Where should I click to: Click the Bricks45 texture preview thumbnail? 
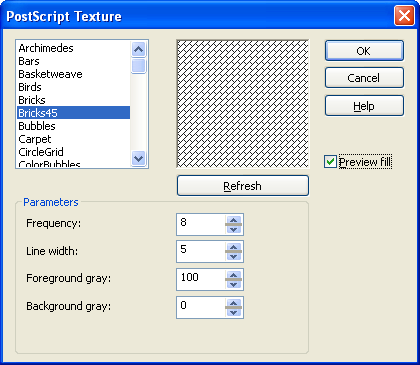(x=243, y=104)
